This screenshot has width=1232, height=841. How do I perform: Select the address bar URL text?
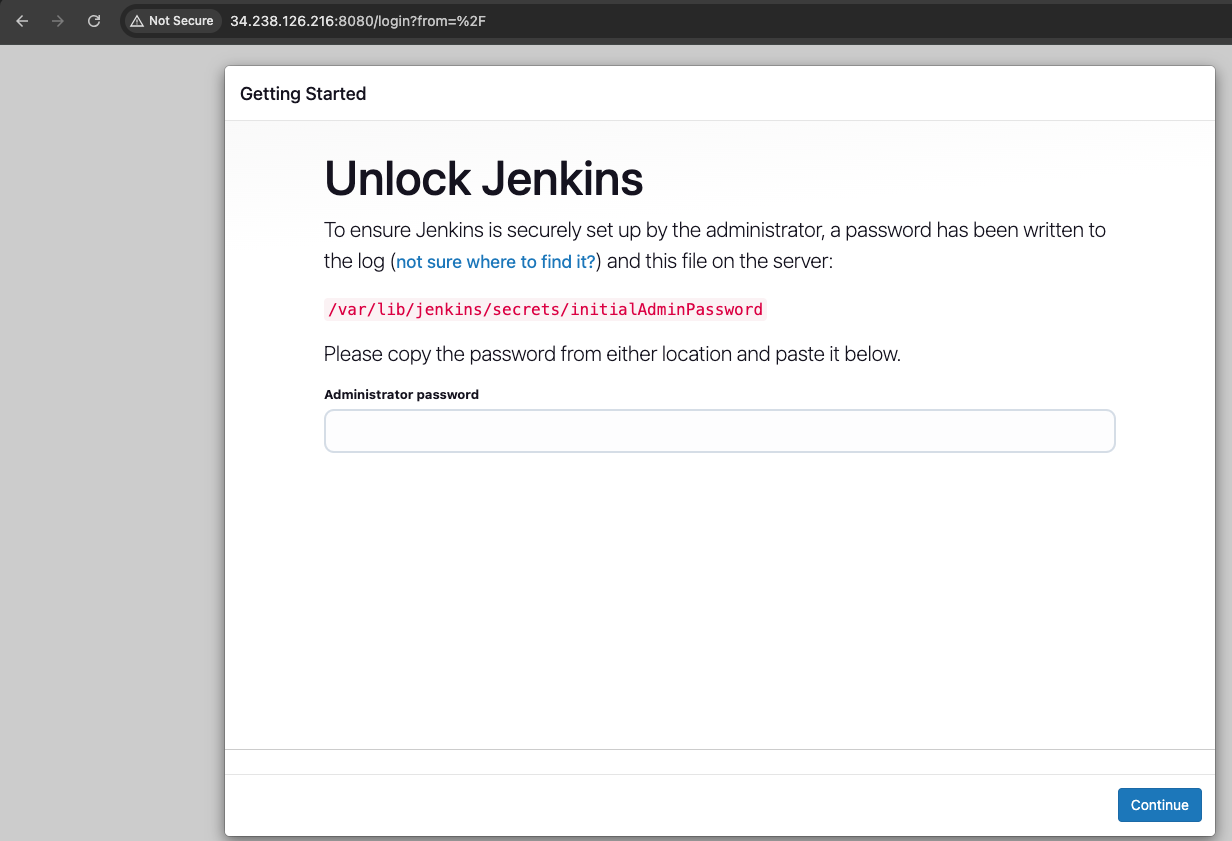(357, 21)
